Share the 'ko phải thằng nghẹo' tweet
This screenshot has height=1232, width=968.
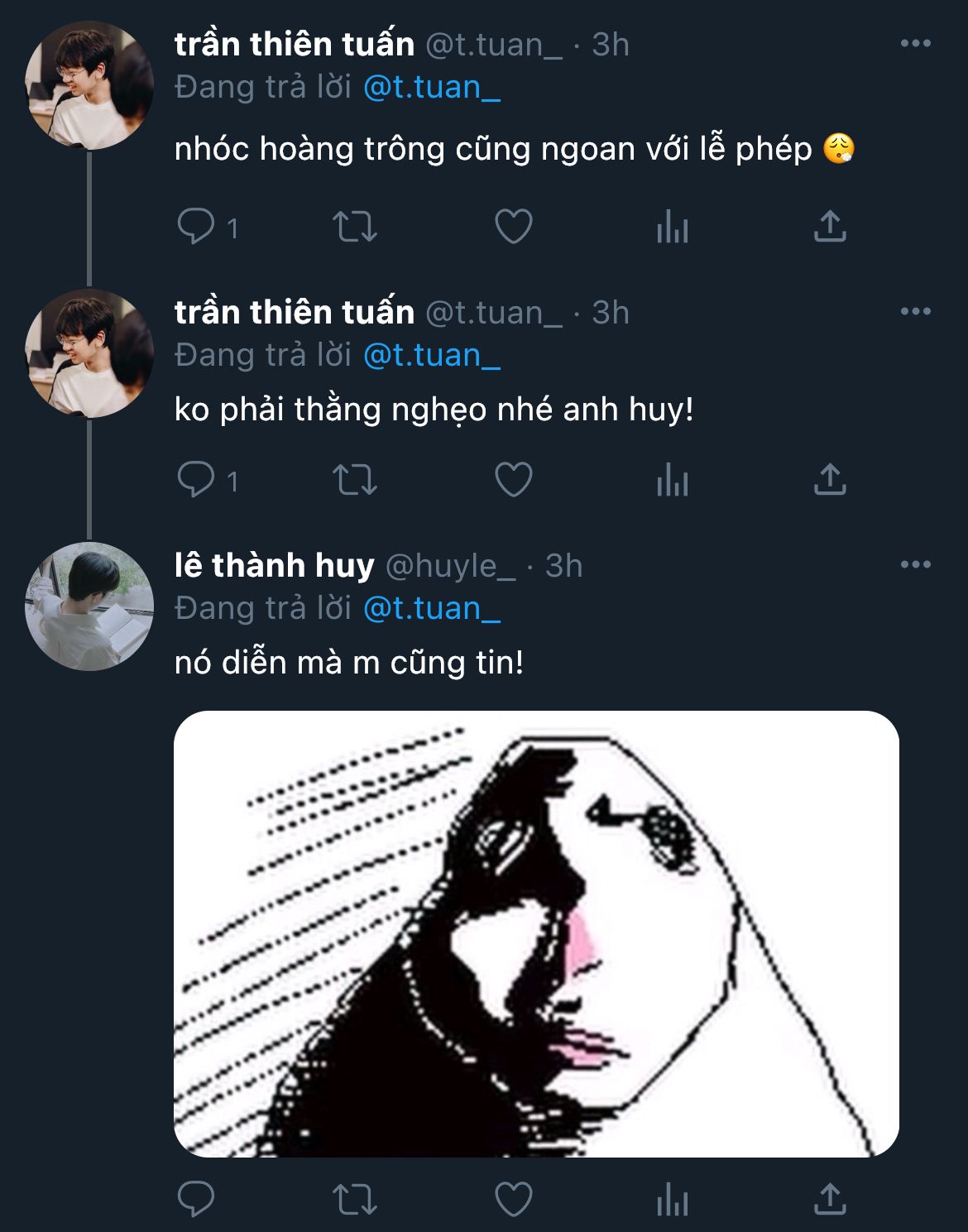pyautogui.click(x=830, y=479)
